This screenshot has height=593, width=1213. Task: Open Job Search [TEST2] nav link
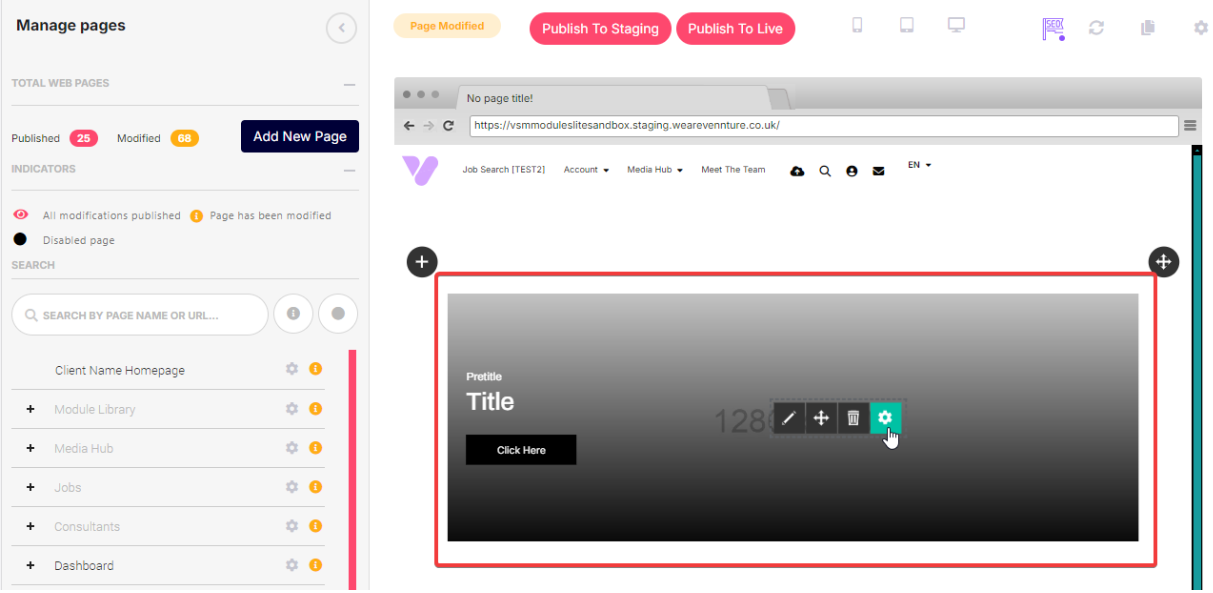[504, 170]
